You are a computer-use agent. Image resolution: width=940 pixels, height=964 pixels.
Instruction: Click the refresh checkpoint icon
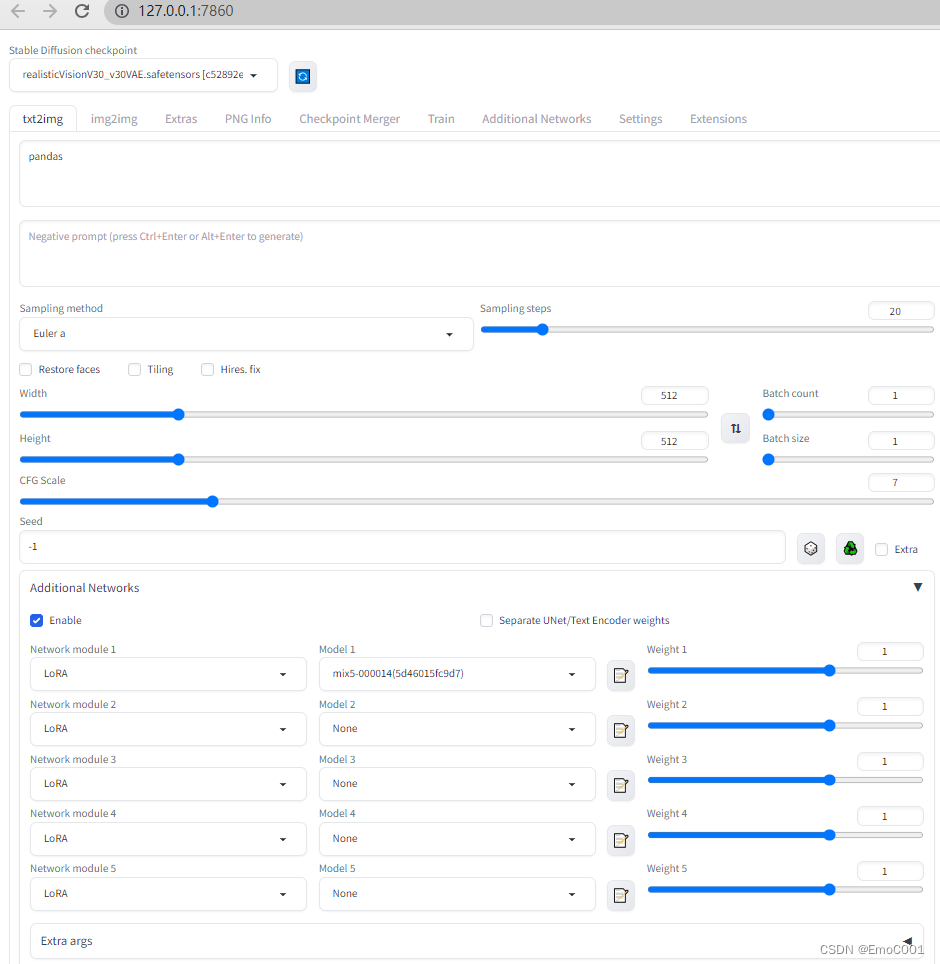coord(302,76)
